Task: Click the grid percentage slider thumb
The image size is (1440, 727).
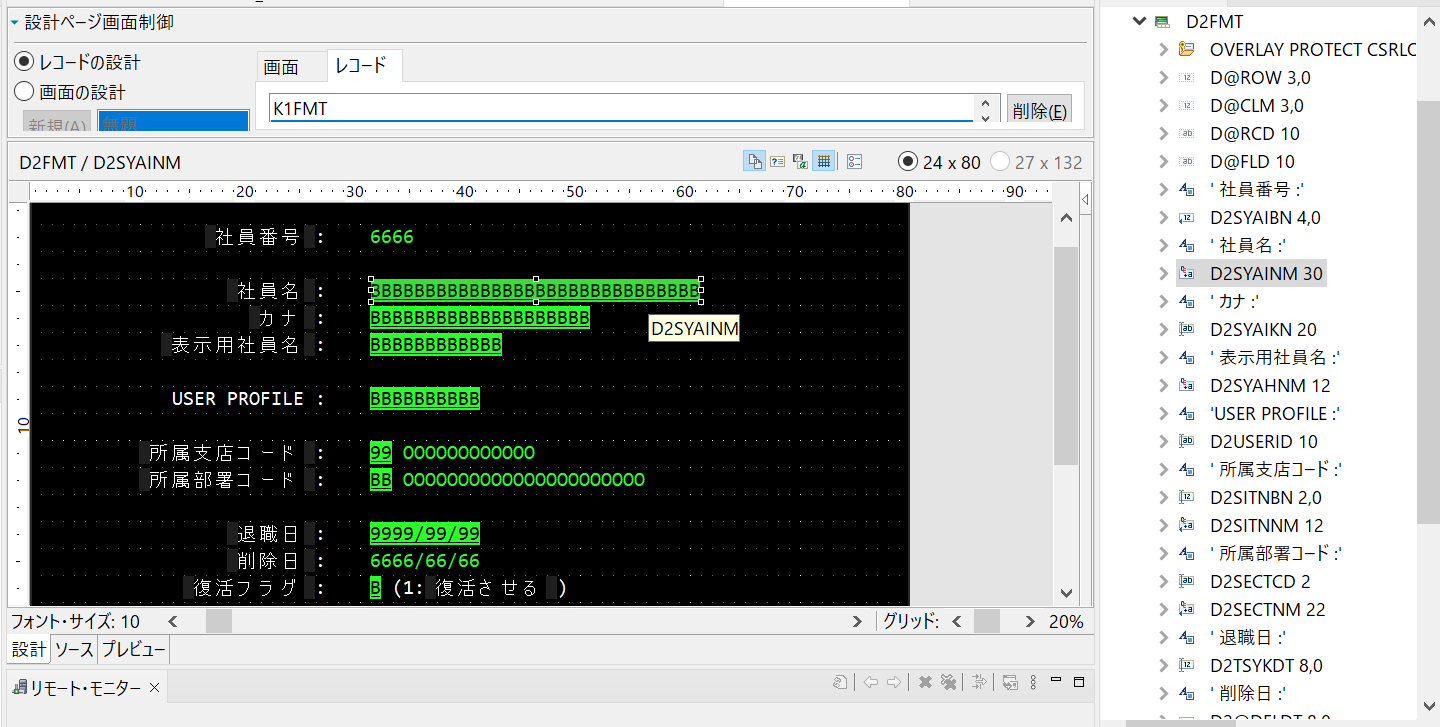Action: click(x=987, y=621)
